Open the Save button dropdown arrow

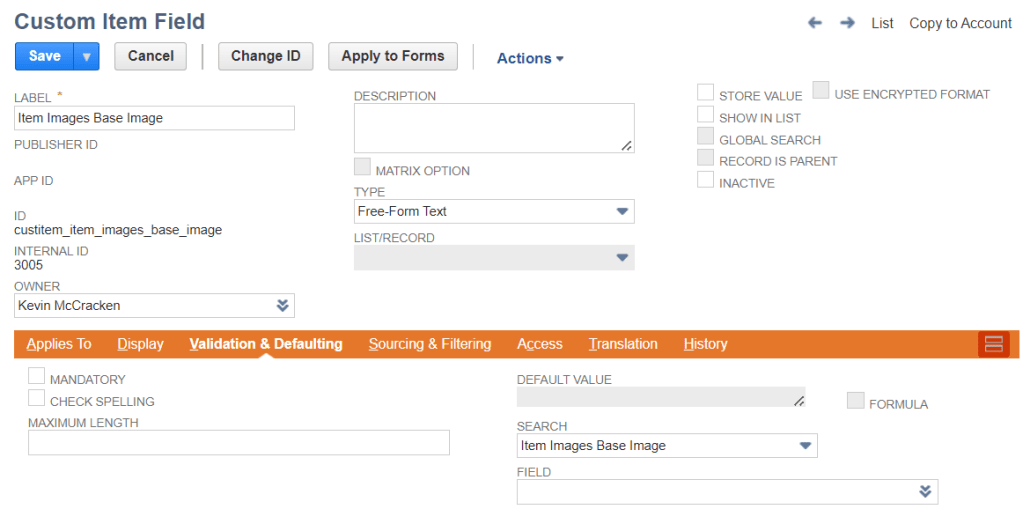click(86, 57)
